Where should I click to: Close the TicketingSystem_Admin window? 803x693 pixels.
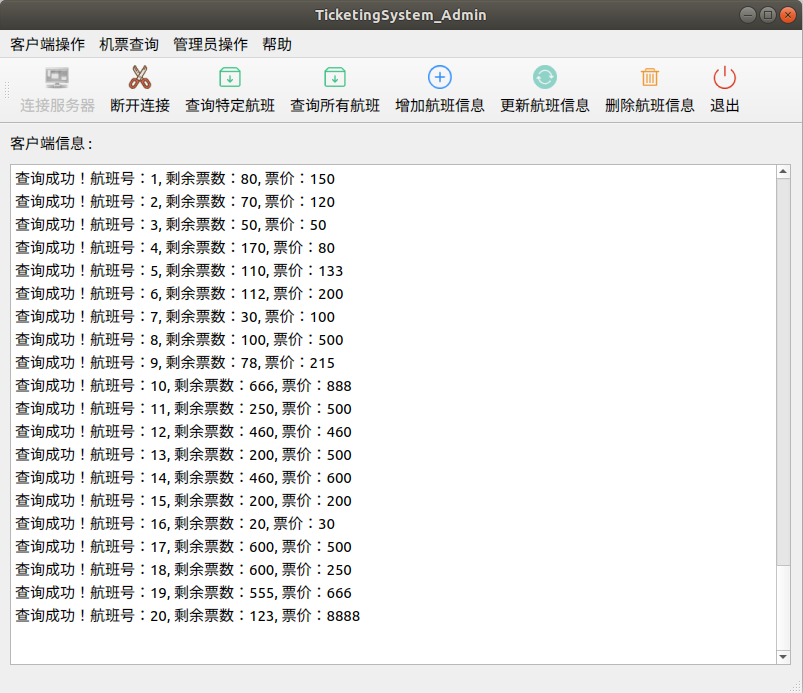pos(788,15)
